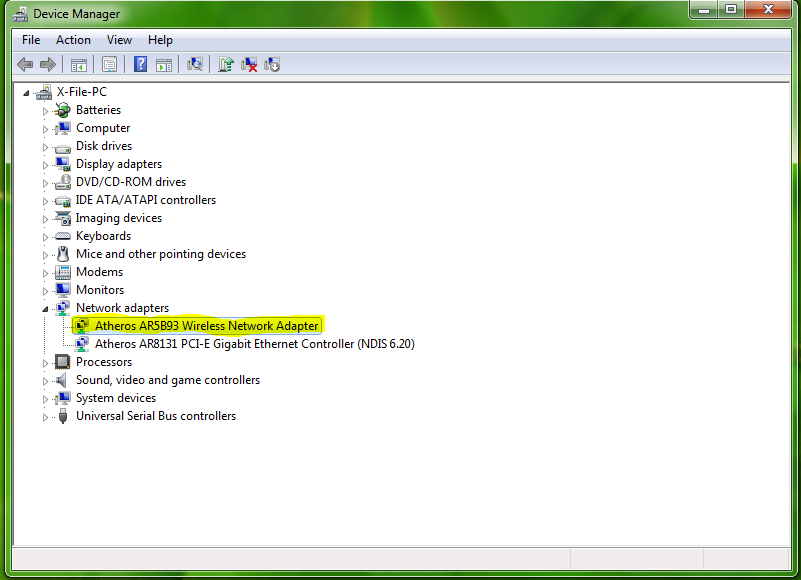Click the Keyboards category icon

coord(63,236)
